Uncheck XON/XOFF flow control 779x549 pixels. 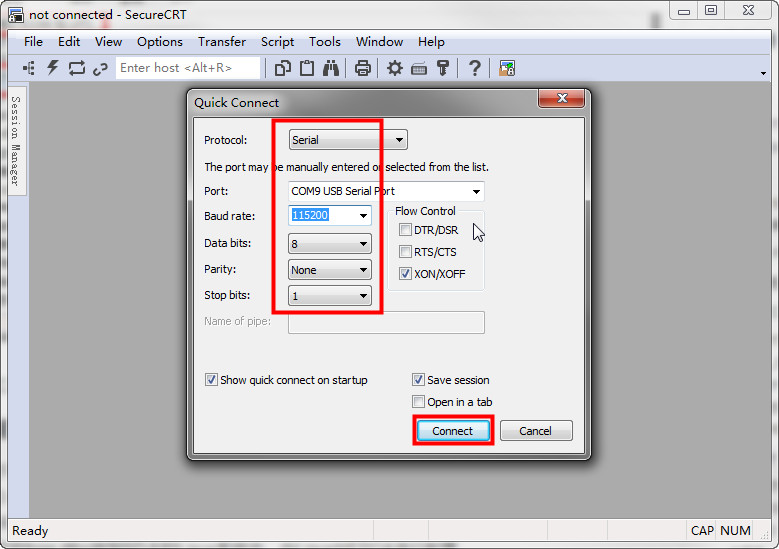point(405,273)
